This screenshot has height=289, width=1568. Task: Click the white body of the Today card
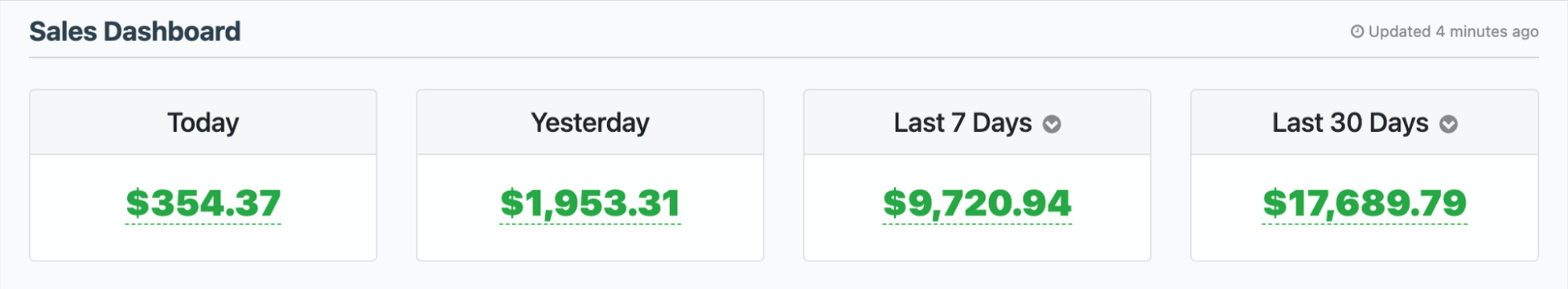click(x=203, y=207)
